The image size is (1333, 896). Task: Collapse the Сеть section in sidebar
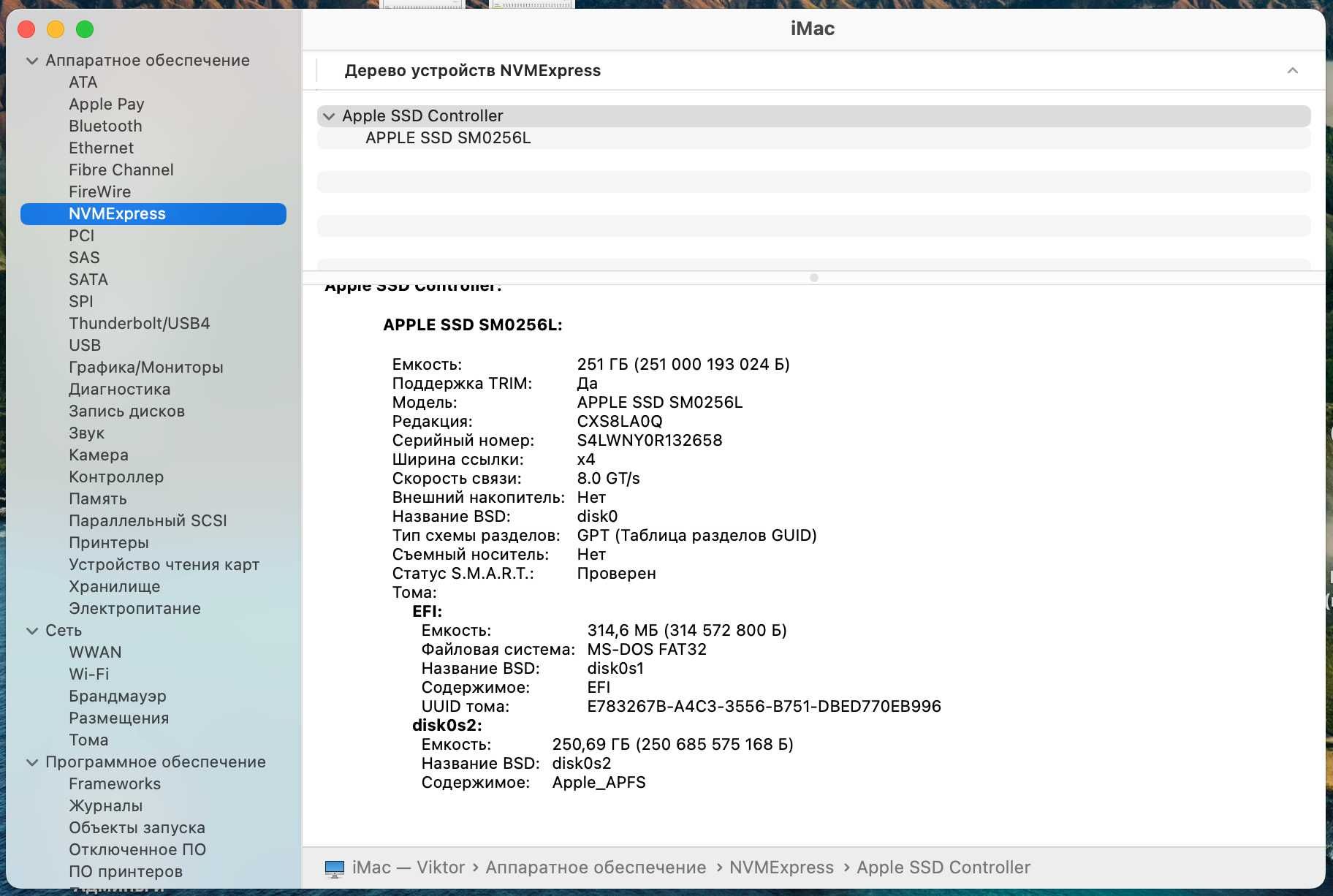click(x=32, y=631)
